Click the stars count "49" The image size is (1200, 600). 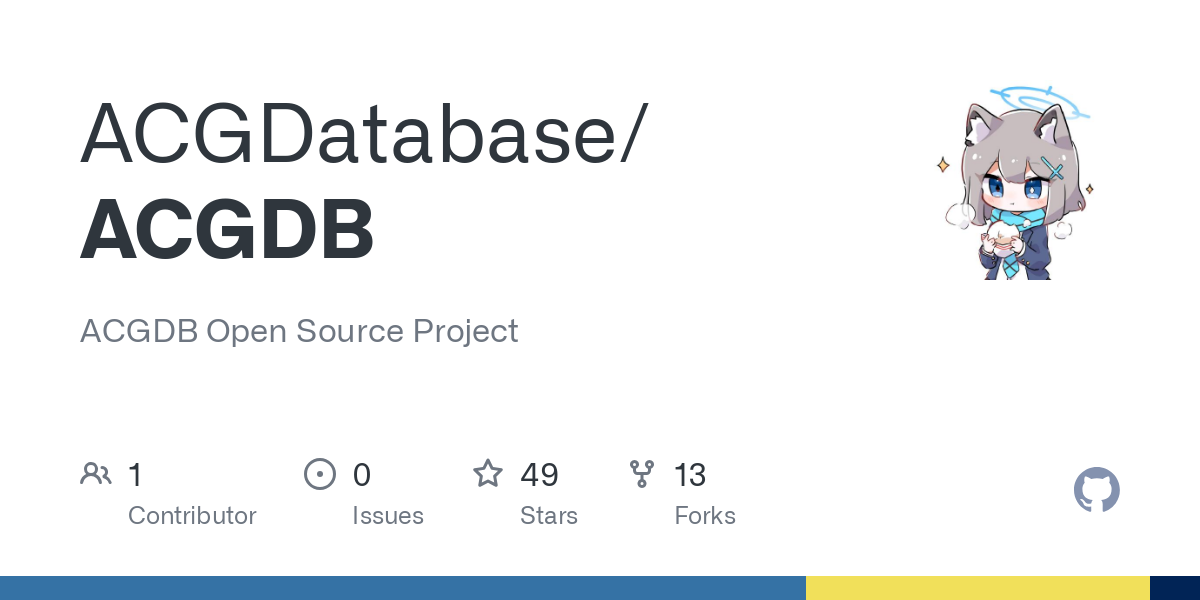pyautogui.click(x=539, y=475)
